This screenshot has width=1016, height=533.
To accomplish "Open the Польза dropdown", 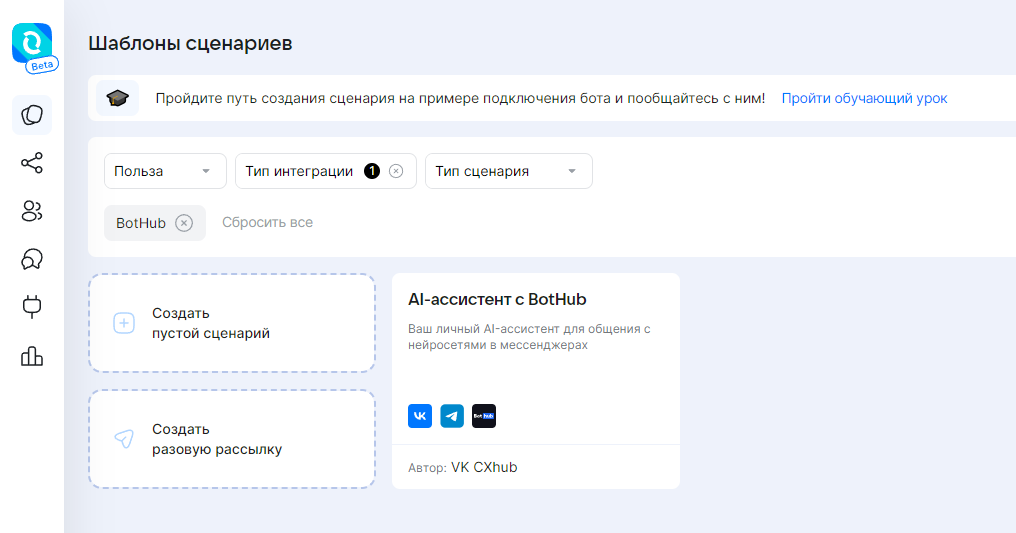I will (x=165, y=171).
